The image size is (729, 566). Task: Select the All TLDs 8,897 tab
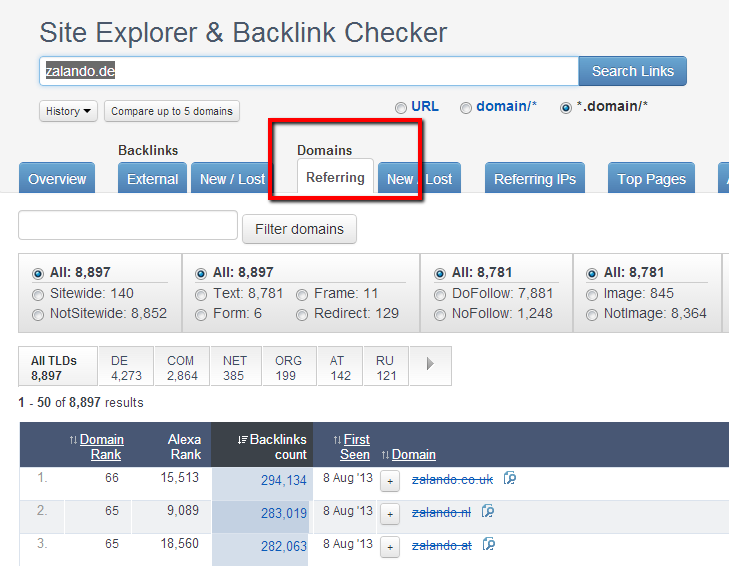(x=58, y=367)
